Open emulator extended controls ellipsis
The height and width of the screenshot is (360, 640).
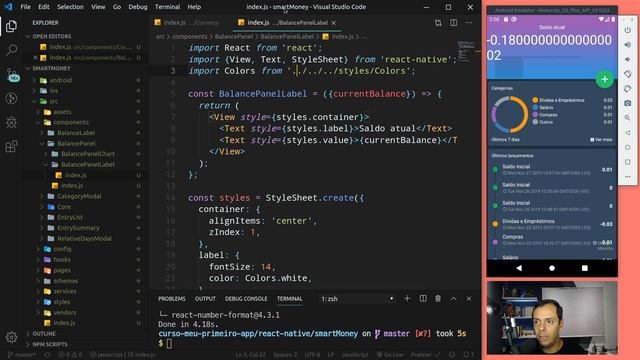pyautogui.click(x=627, y=177)
